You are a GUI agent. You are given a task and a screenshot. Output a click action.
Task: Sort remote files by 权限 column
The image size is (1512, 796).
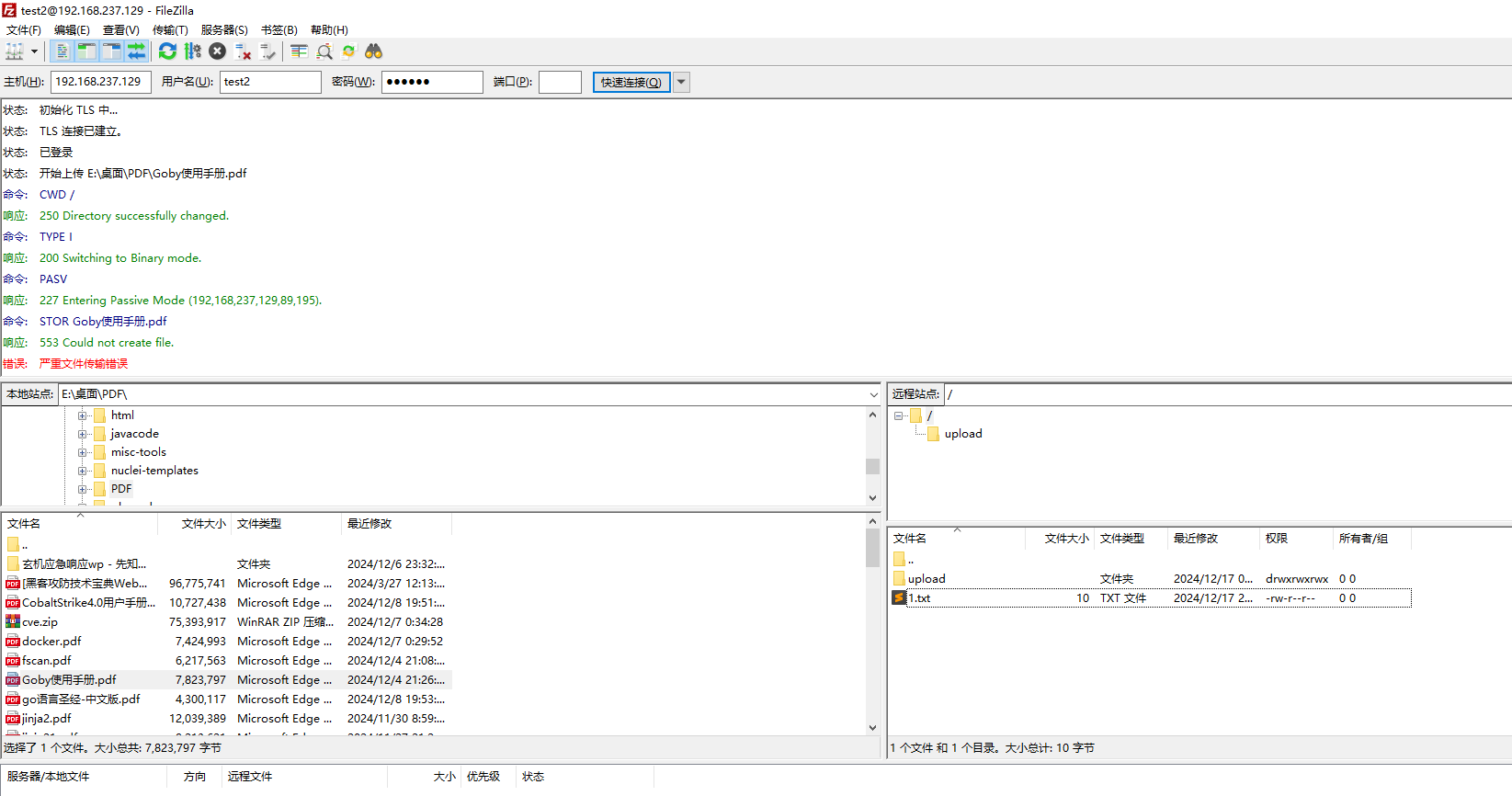pyautogui.click(x=1277, y=539)
